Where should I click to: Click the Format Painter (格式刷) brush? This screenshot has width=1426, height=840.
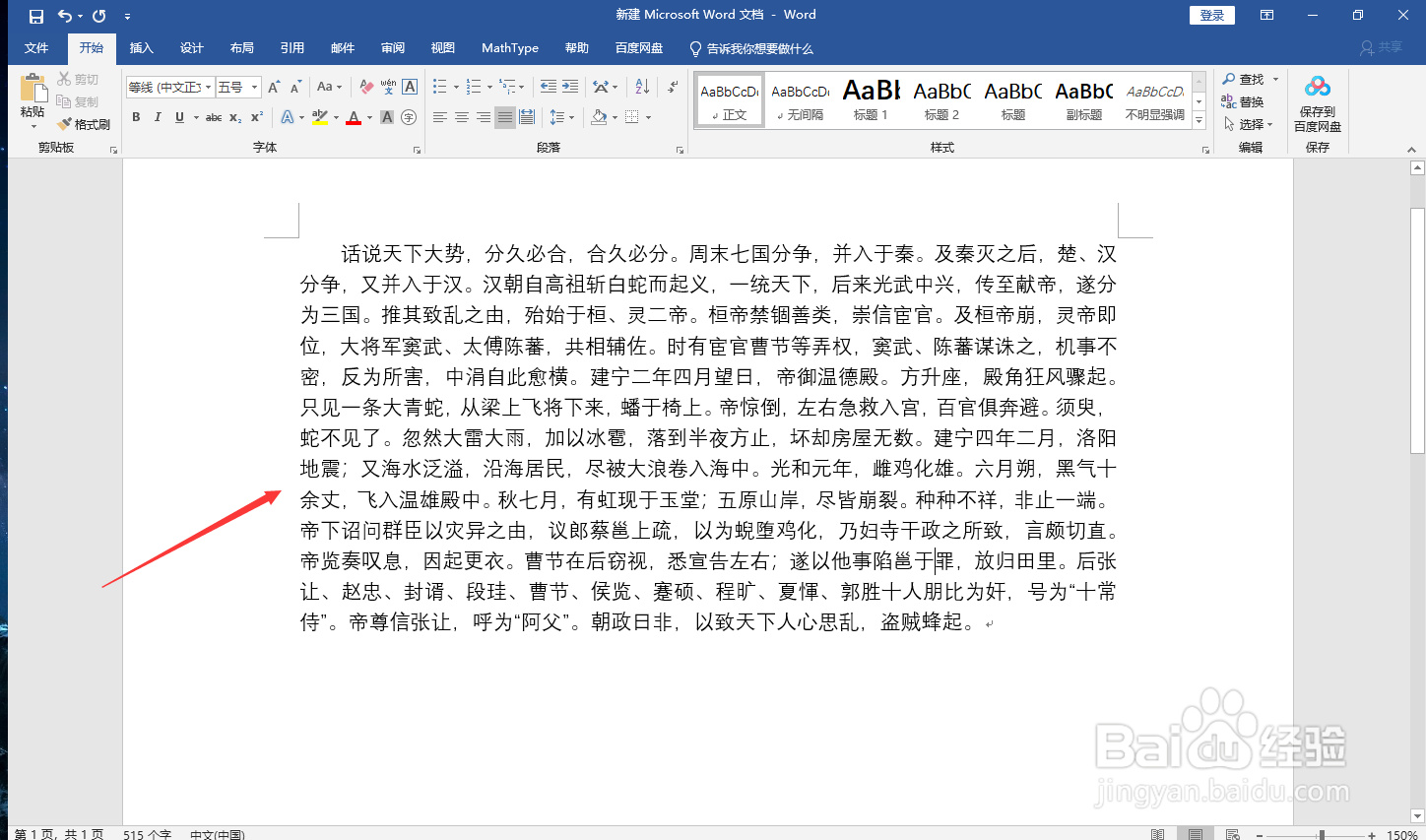coord(84,124)
